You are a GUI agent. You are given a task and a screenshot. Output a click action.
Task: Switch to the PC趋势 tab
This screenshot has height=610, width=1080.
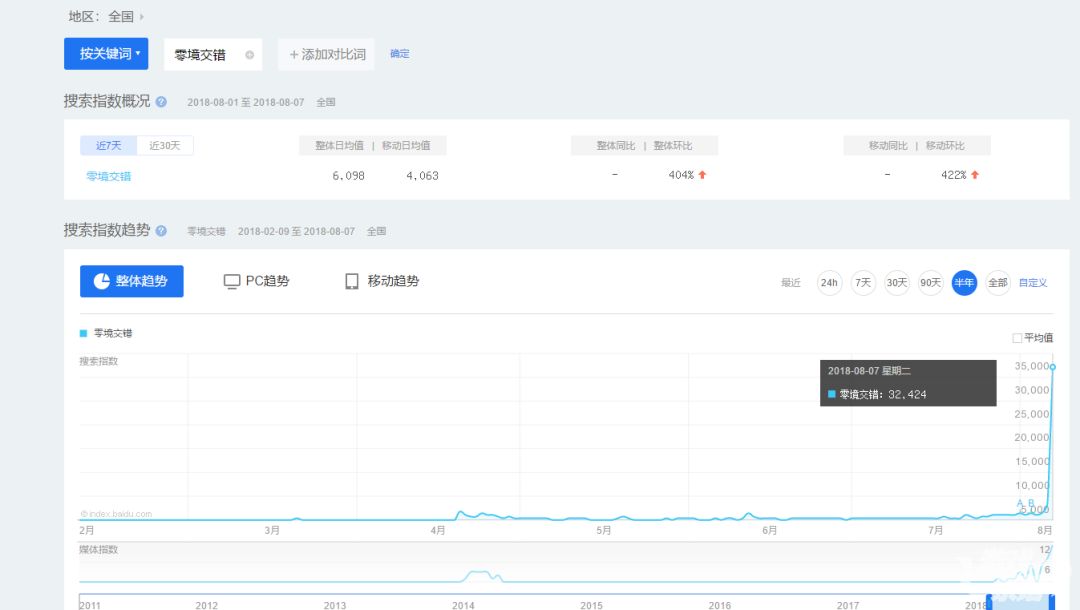click(x=256, y=281)
